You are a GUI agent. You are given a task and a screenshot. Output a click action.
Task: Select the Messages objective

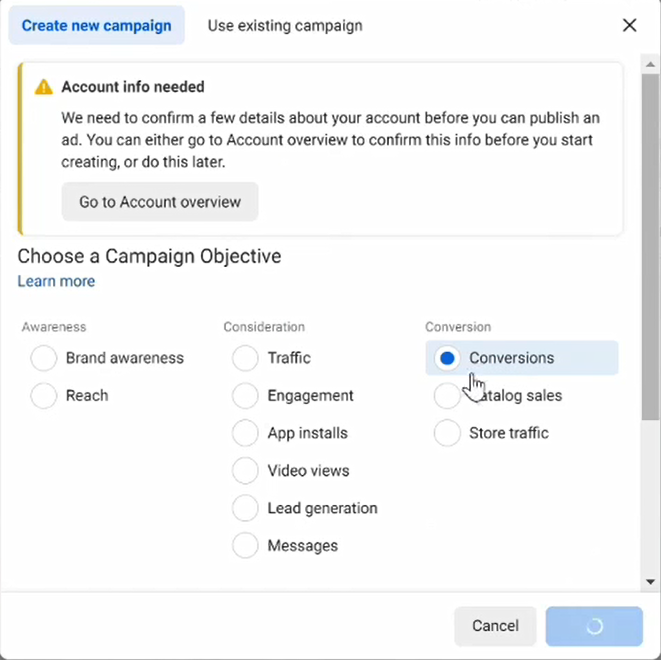click(245, 545)
